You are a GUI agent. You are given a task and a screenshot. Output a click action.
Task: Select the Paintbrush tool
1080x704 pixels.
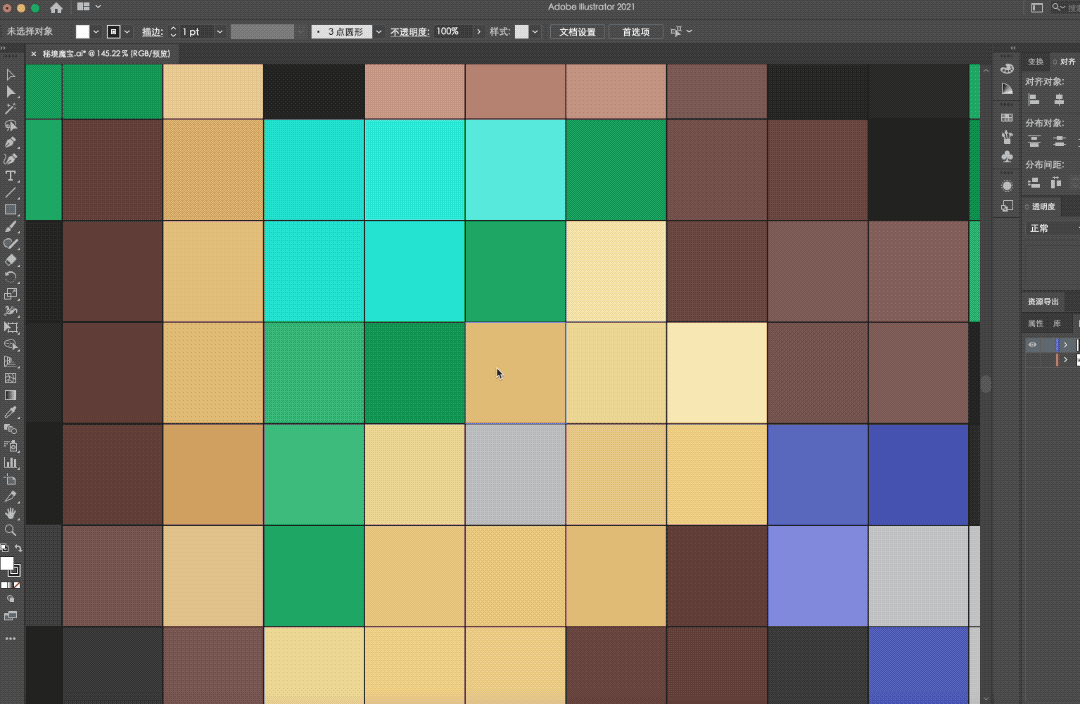click(x=10, y=227)
